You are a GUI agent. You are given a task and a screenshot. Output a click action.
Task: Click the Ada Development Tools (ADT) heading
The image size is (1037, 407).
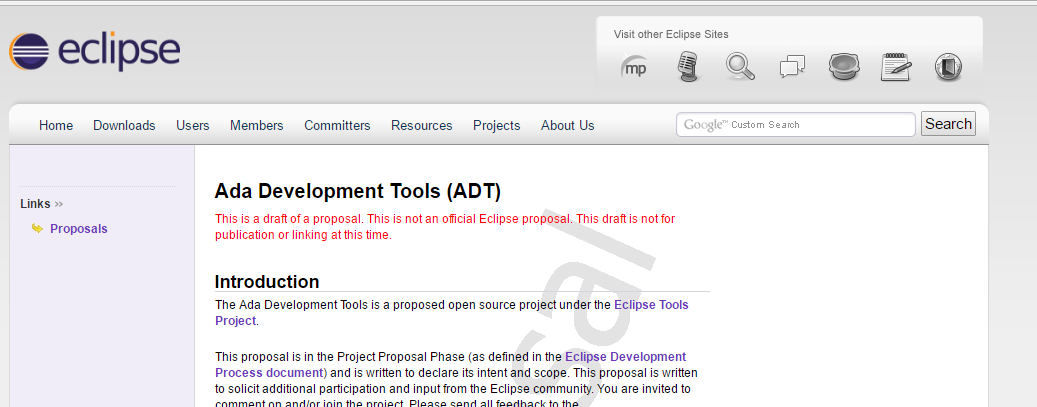(358, 191)
